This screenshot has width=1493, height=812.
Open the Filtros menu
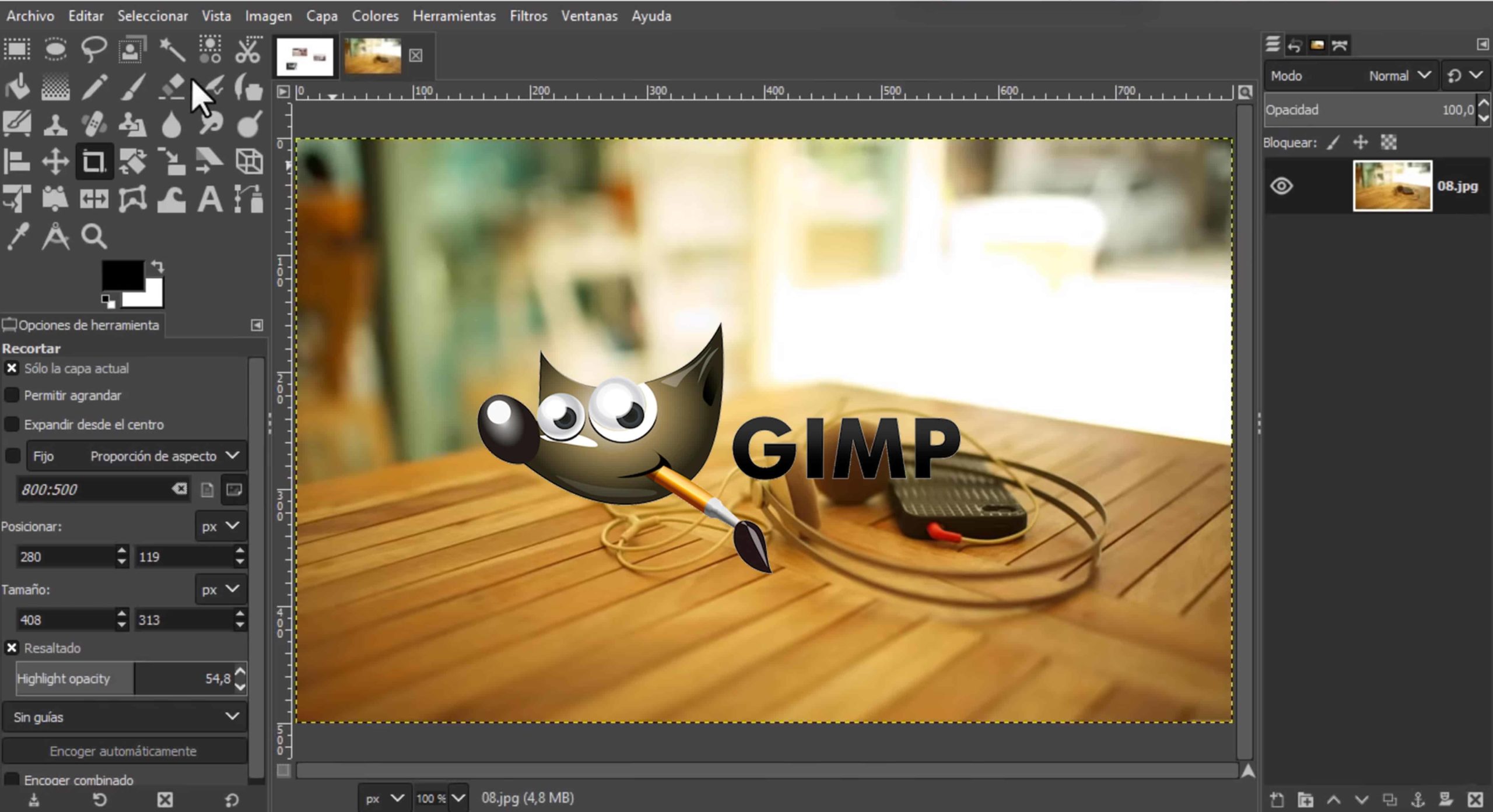528,16
